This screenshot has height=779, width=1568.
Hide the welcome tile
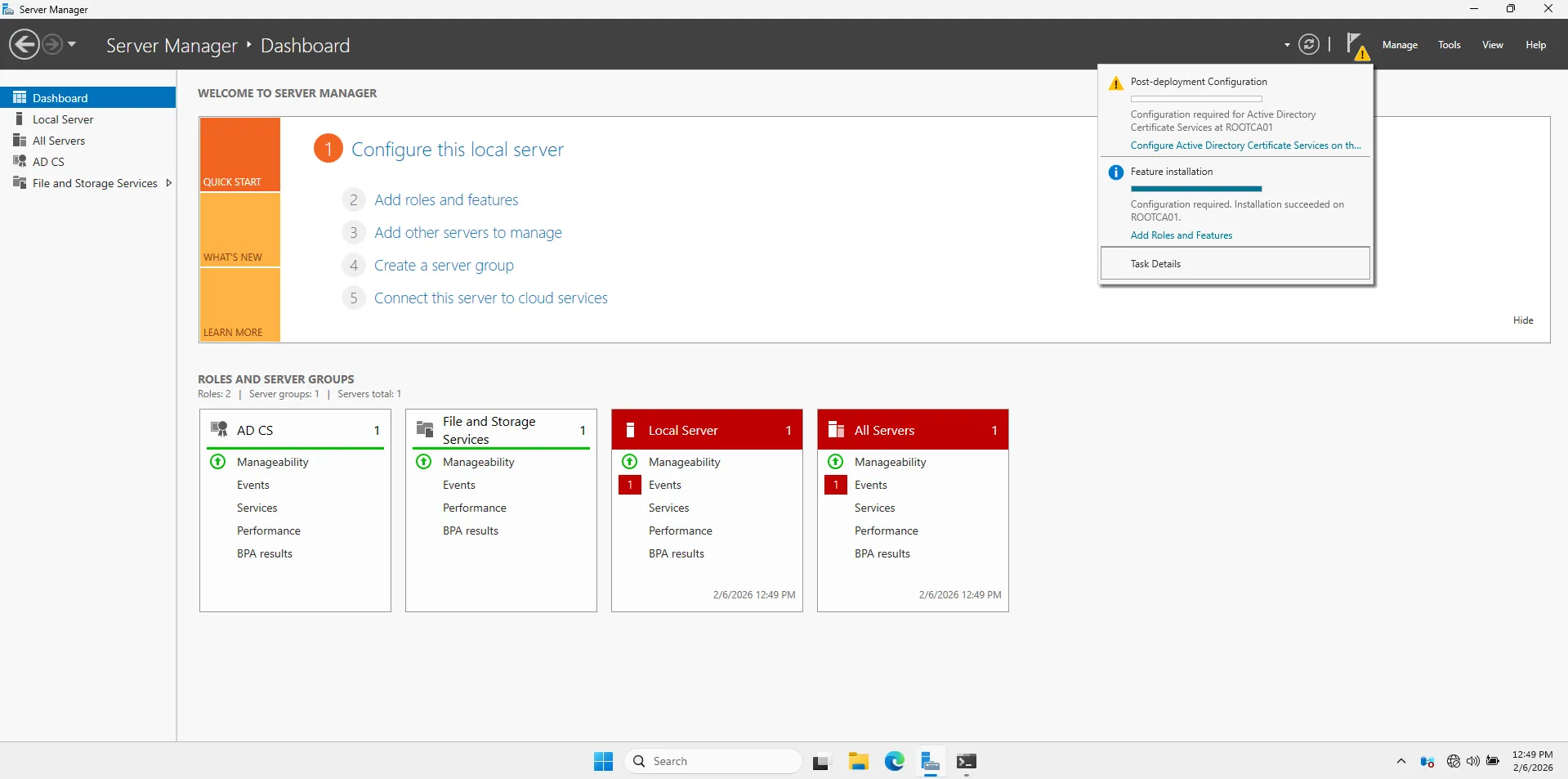[x=1523, y=320]
